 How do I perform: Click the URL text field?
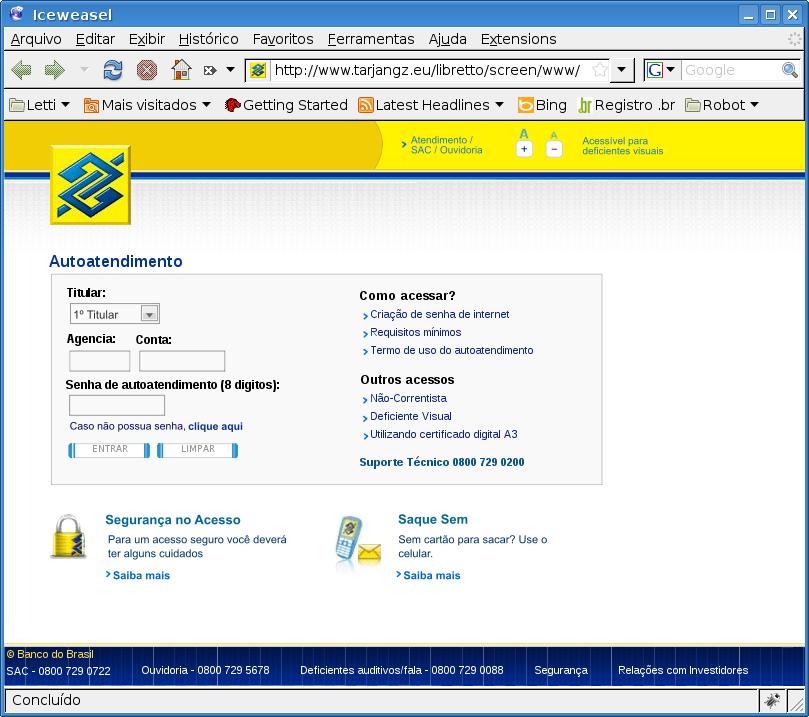coord(430,70)
